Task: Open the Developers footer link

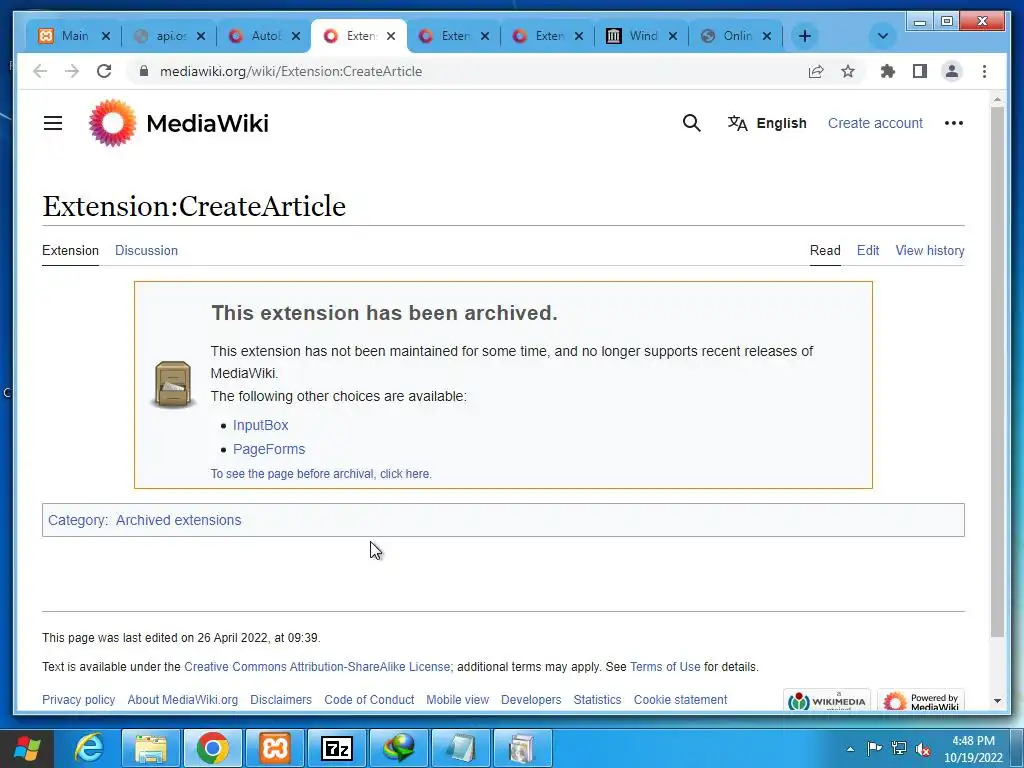Action: coord(531,699)
